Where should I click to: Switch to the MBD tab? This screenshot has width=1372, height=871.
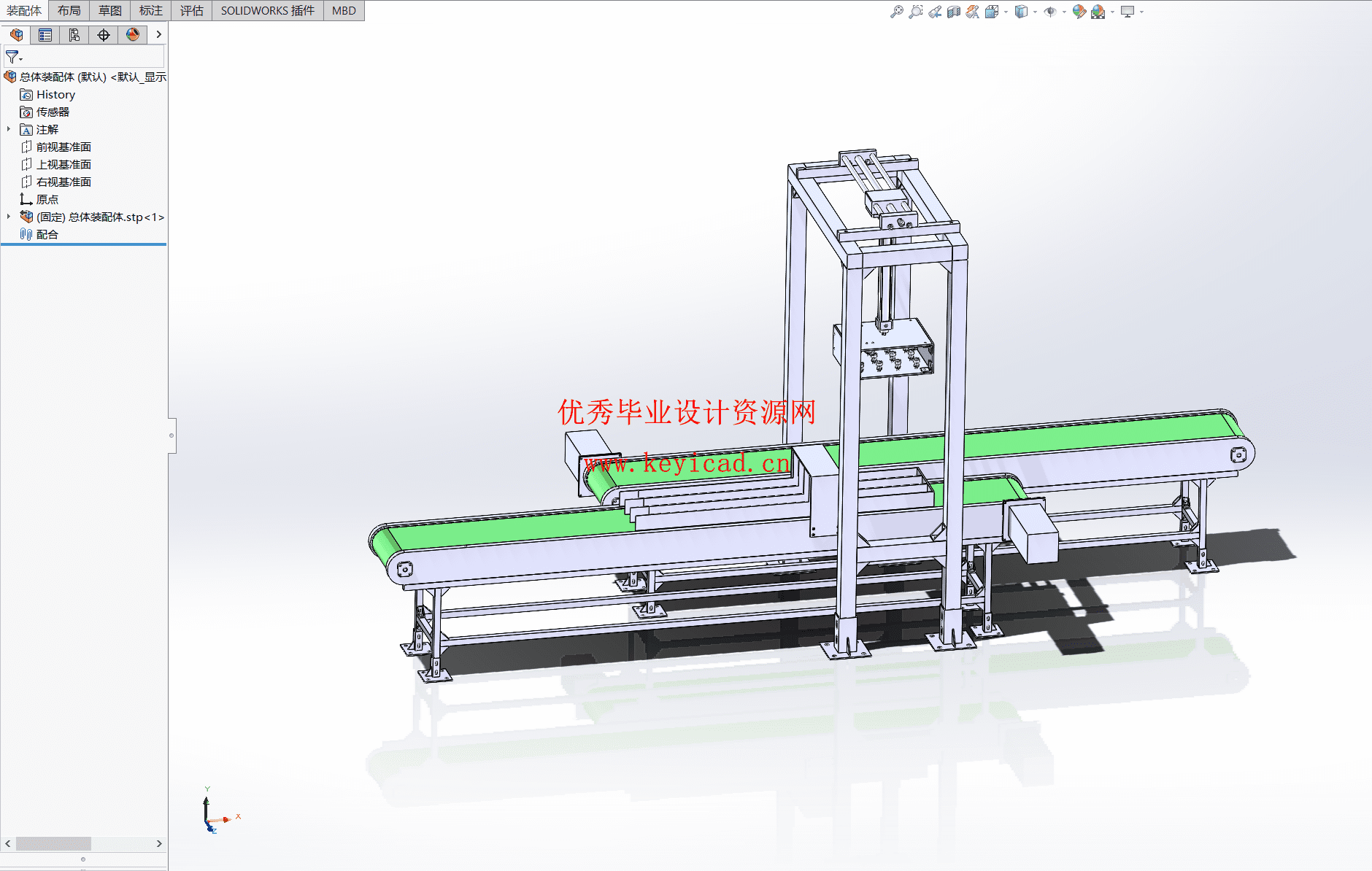coord(344,10)
